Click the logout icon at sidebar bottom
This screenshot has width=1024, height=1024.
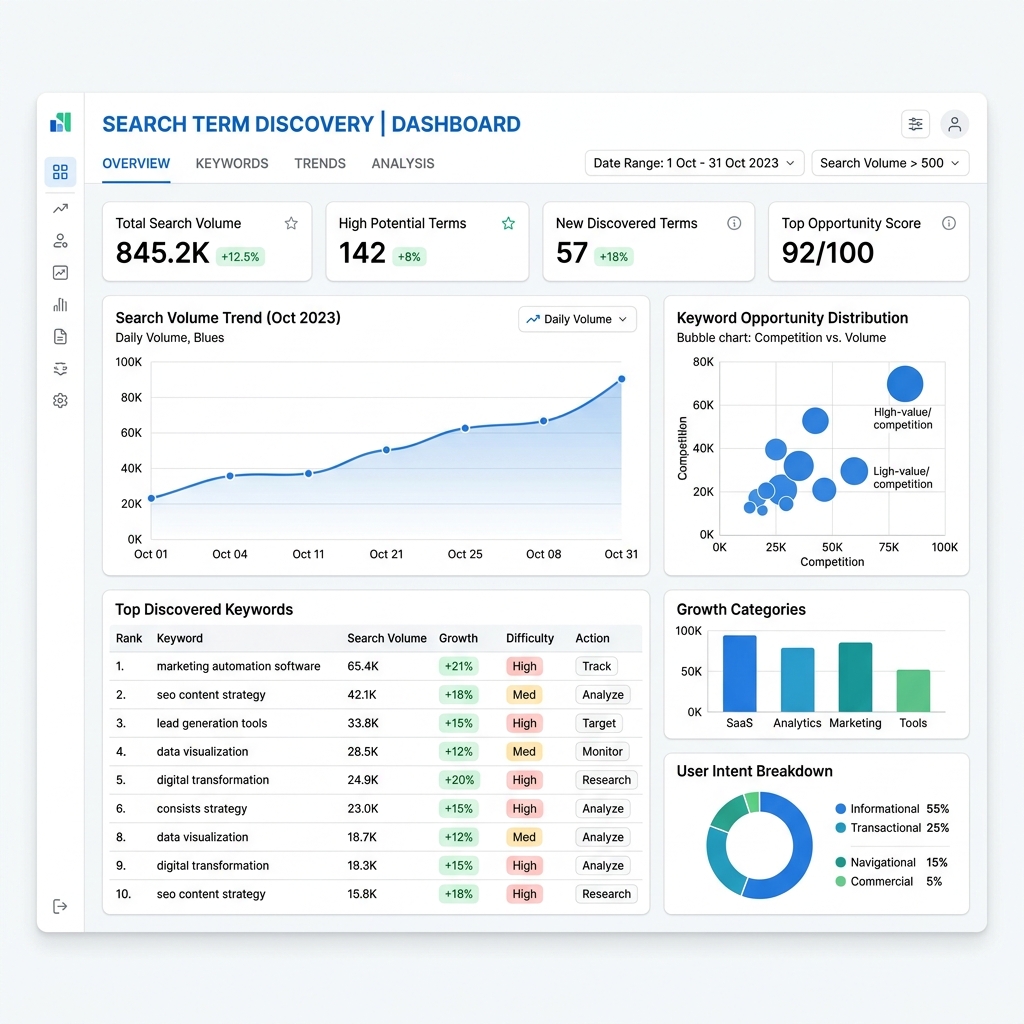click(60, 906)
